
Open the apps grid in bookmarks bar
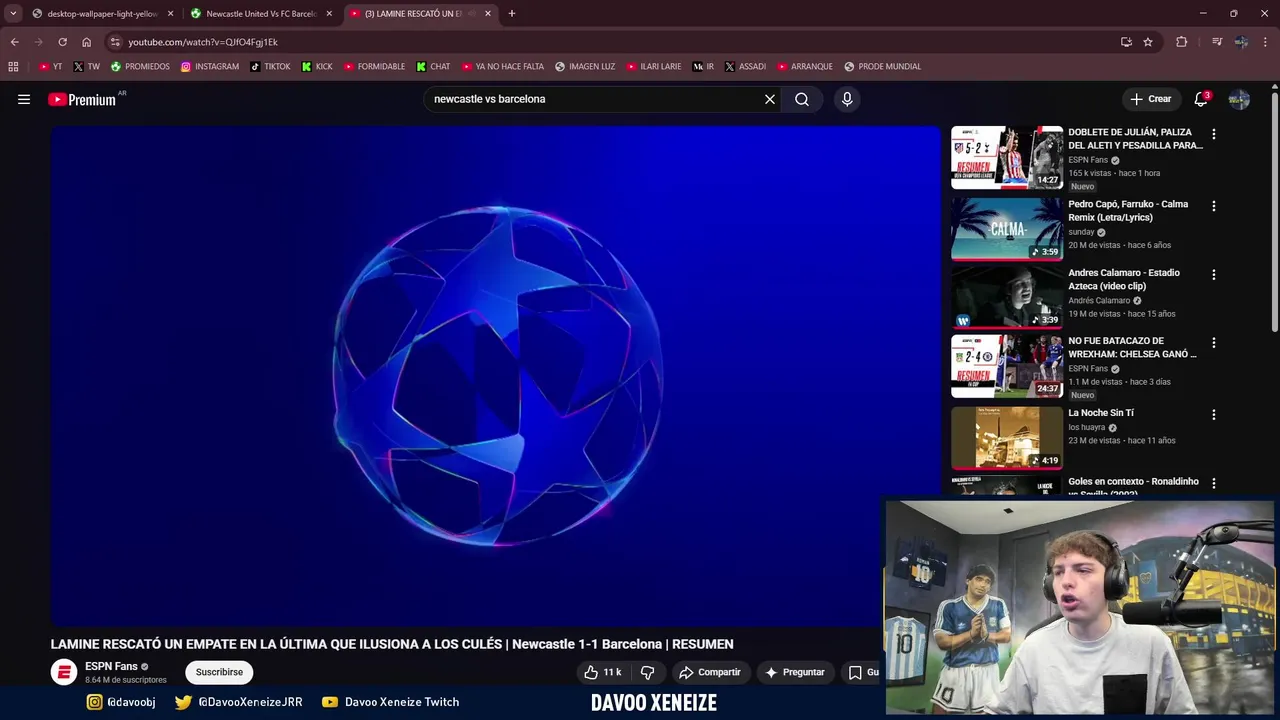coord(13,66)
